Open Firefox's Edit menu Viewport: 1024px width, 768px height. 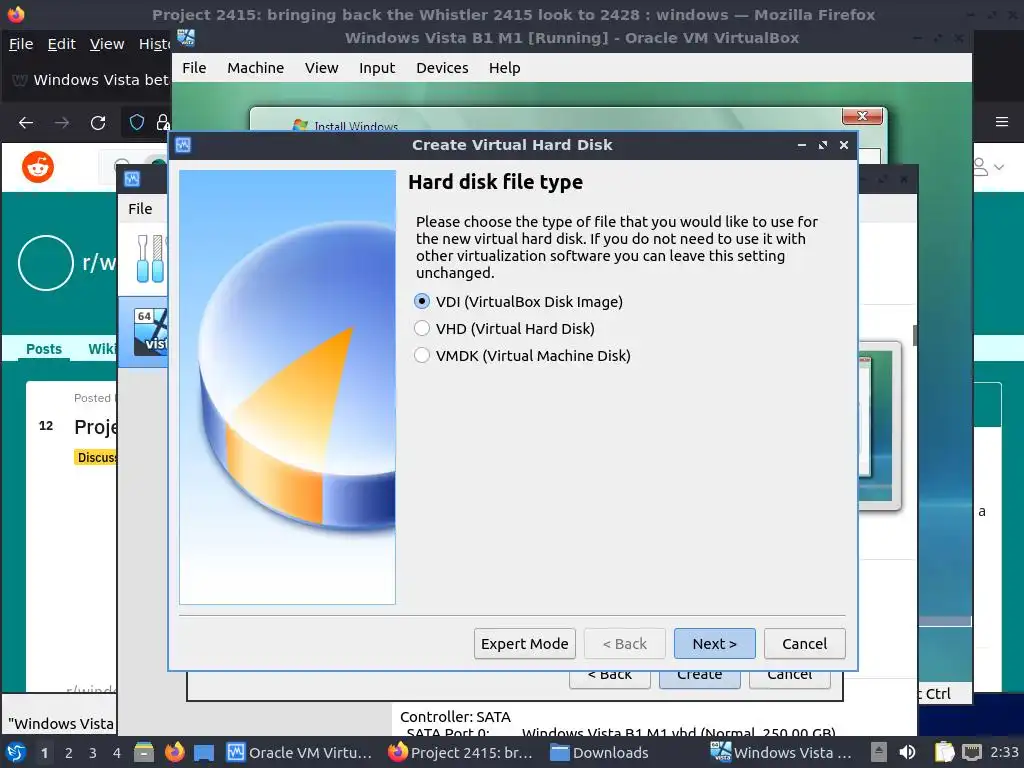click(x=61, y=44)
